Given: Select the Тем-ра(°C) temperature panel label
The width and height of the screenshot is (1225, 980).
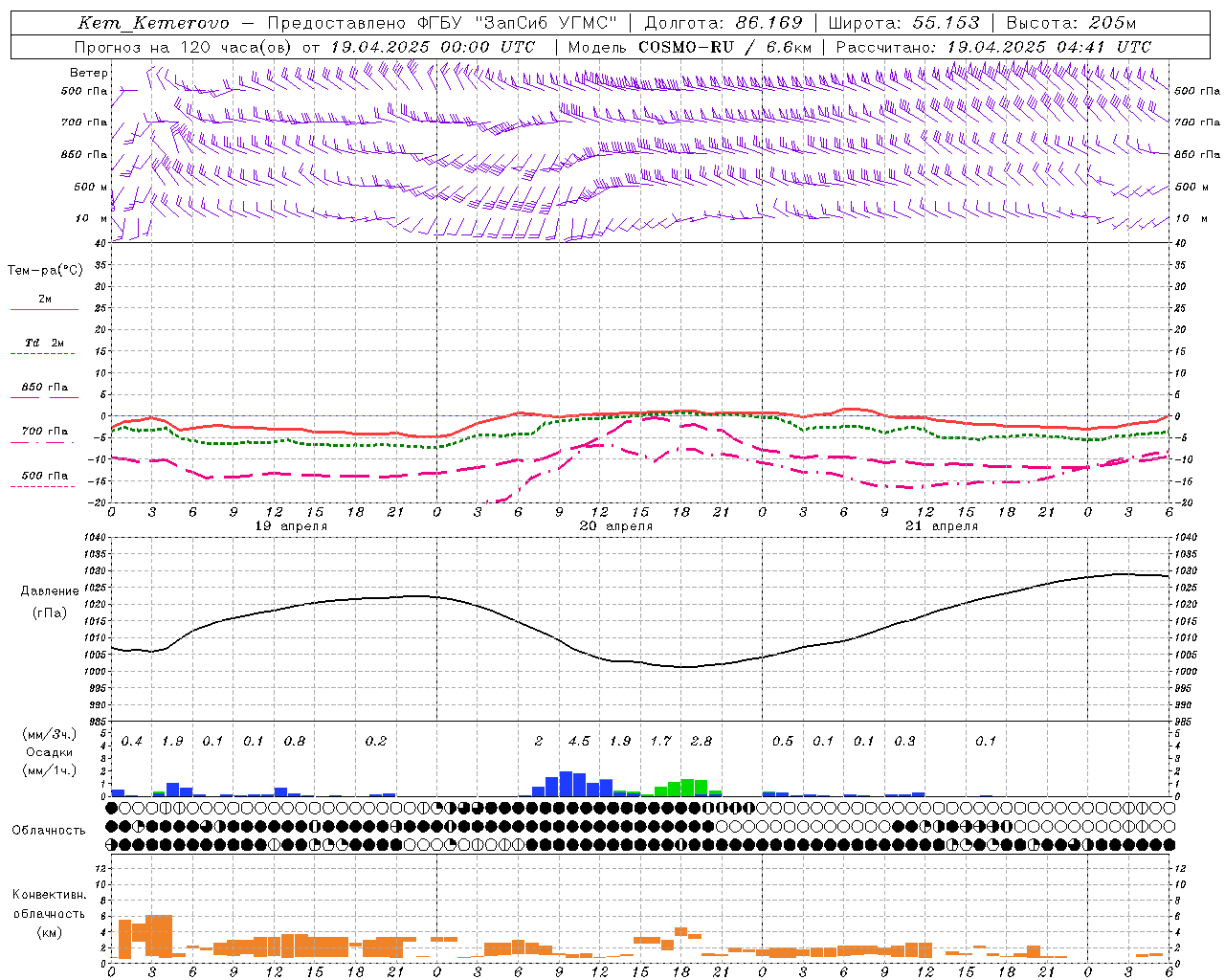Looking at the screenshot, I should click(45, 271).
